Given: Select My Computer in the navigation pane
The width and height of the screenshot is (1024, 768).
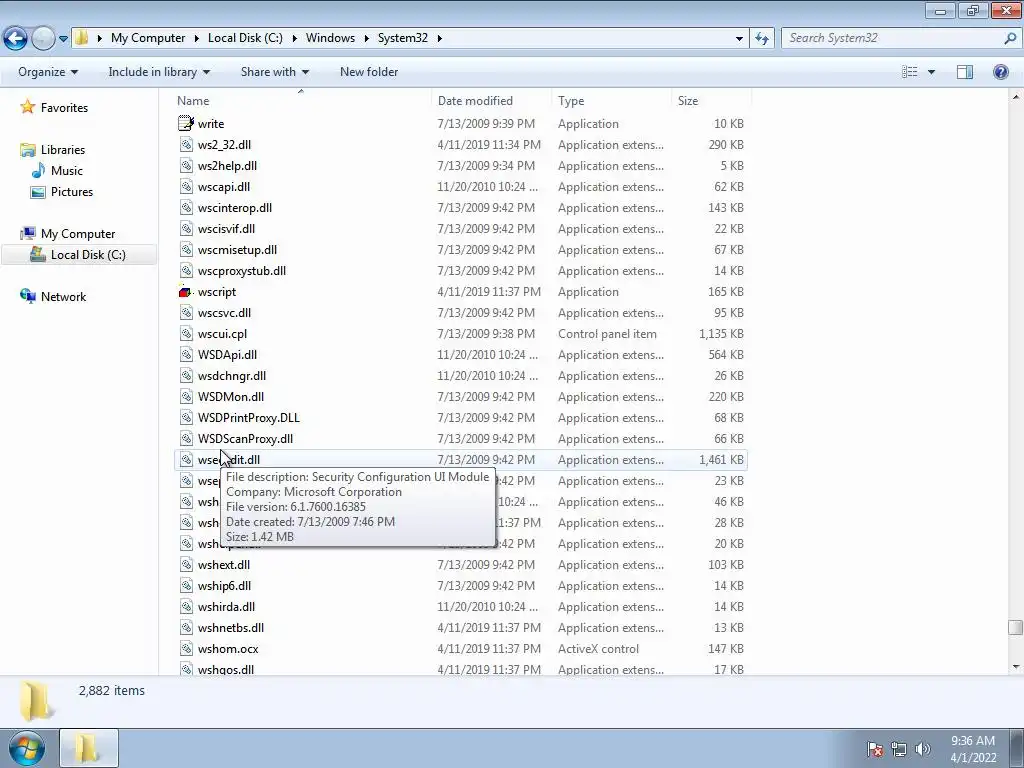Looking at the screenshot, I should pyautogui.click(x=78, y=234).
